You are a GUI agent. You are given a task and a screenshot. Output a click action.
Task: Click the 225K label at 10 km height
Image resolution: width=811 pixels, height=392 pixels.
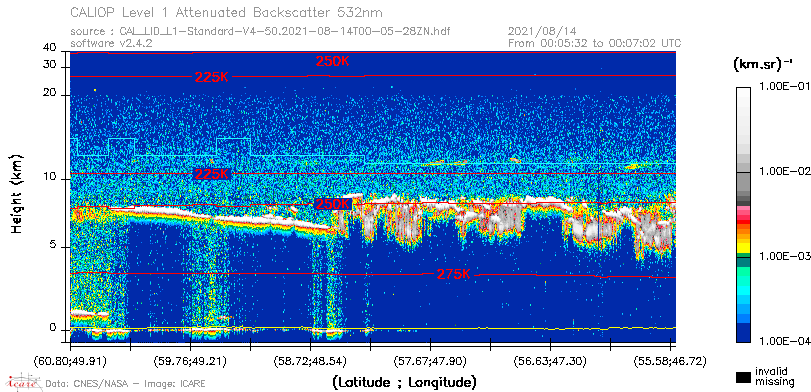point(211,174)
